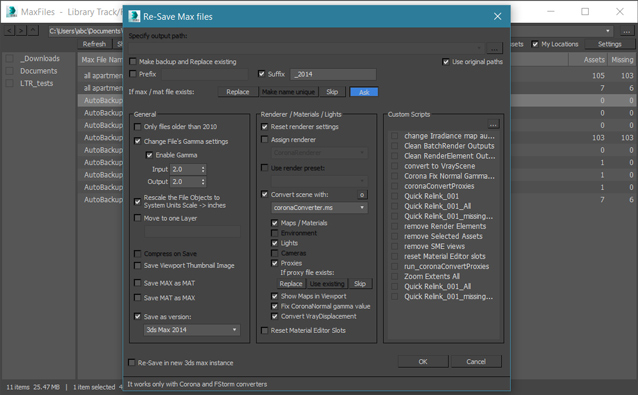The height and width of the screenshot is (395, 638).
Task: Click the output path browse button
Action: pyautogui.click(x=494, y=49)
